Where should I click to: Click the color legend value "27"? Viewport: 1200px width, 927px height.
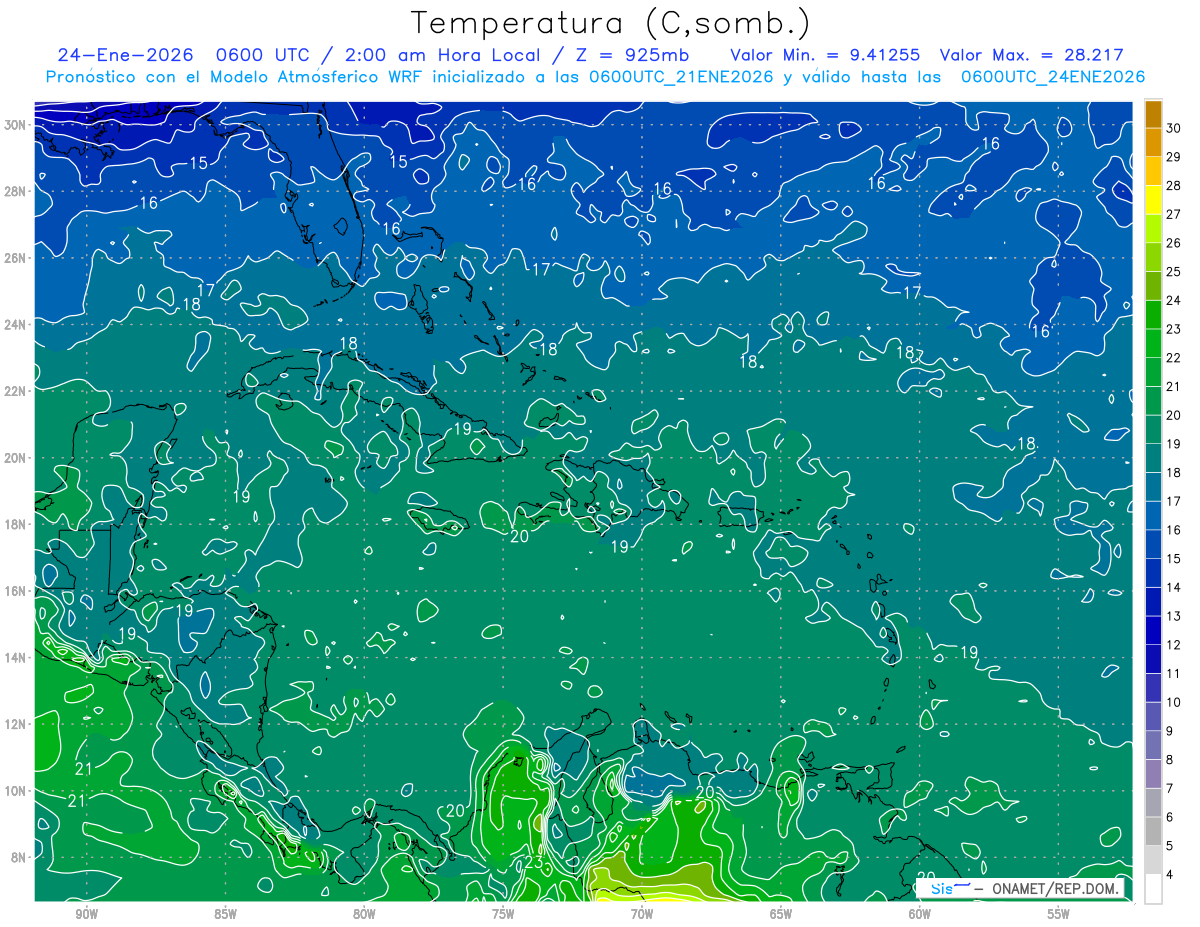click(1174, 214)
